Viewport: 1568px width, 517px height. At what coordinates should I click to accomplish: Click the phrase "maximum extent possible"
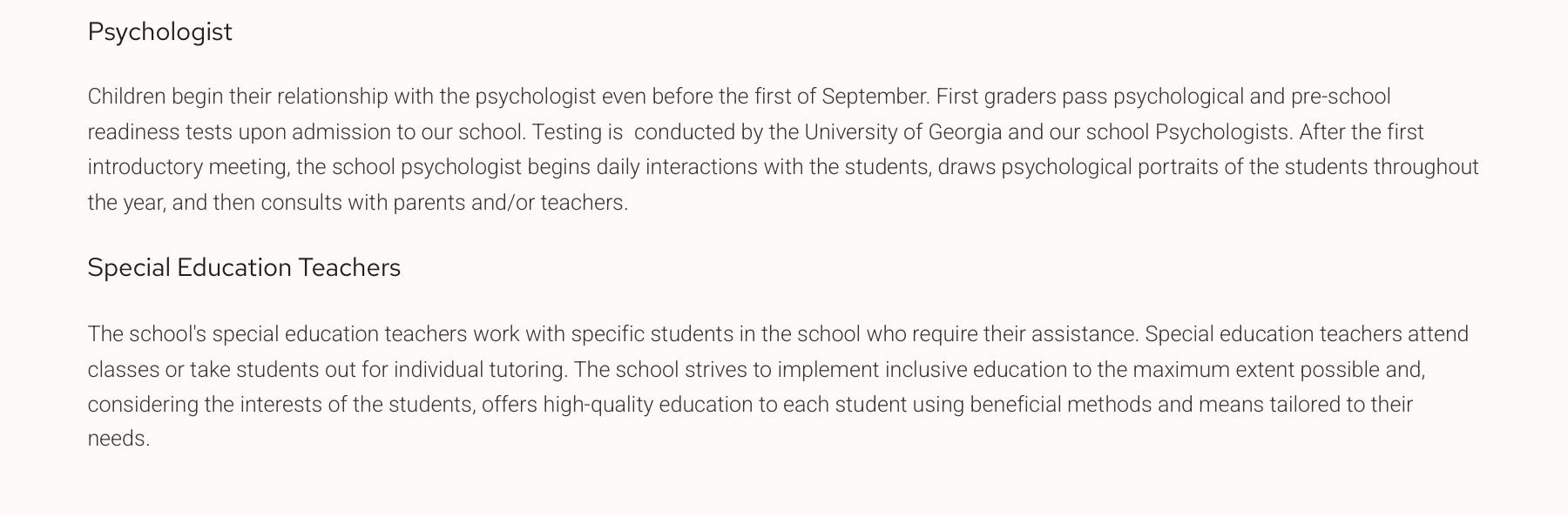click(1255, 370)
